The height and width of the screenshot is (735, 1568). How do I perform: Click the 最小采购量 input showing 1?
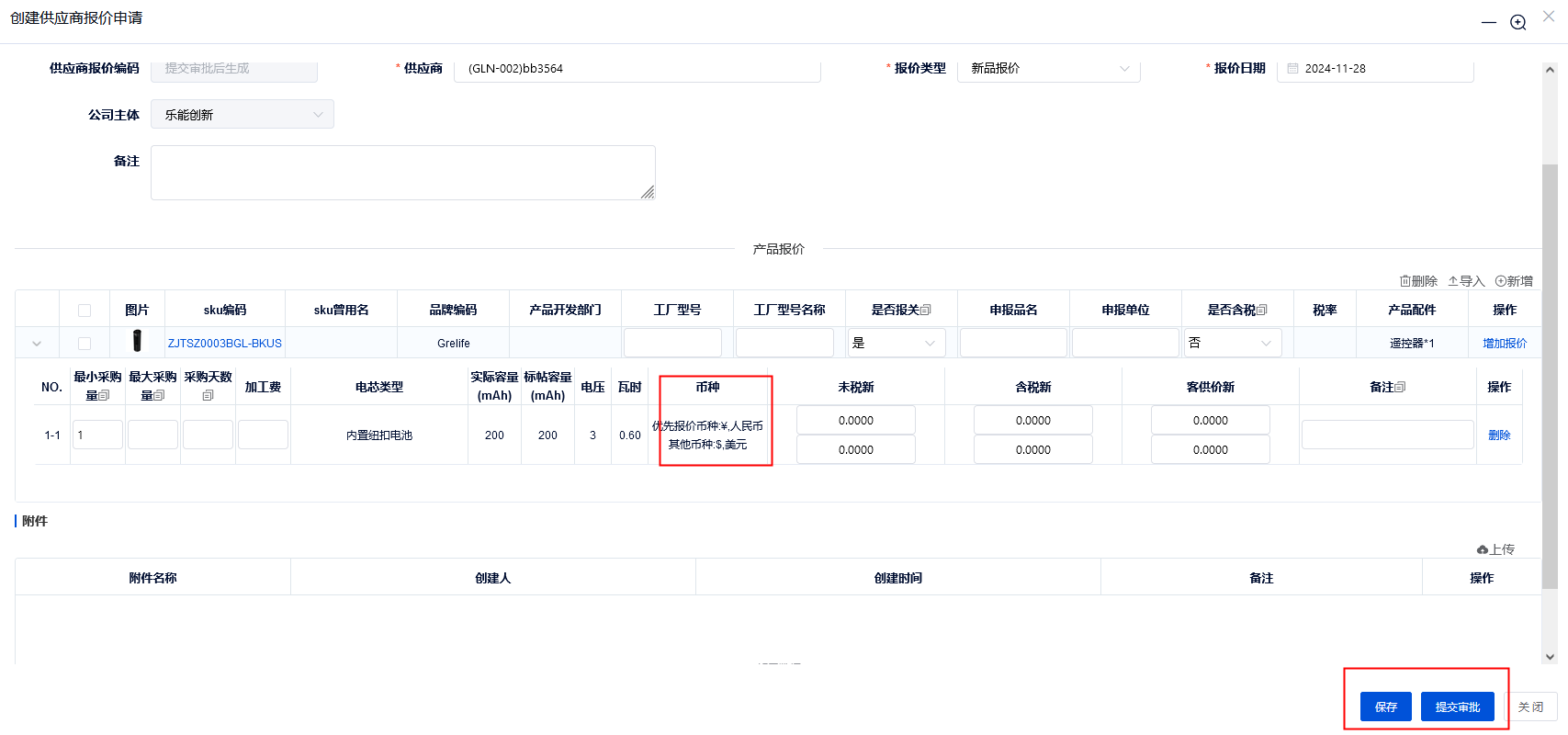[97, 435]
